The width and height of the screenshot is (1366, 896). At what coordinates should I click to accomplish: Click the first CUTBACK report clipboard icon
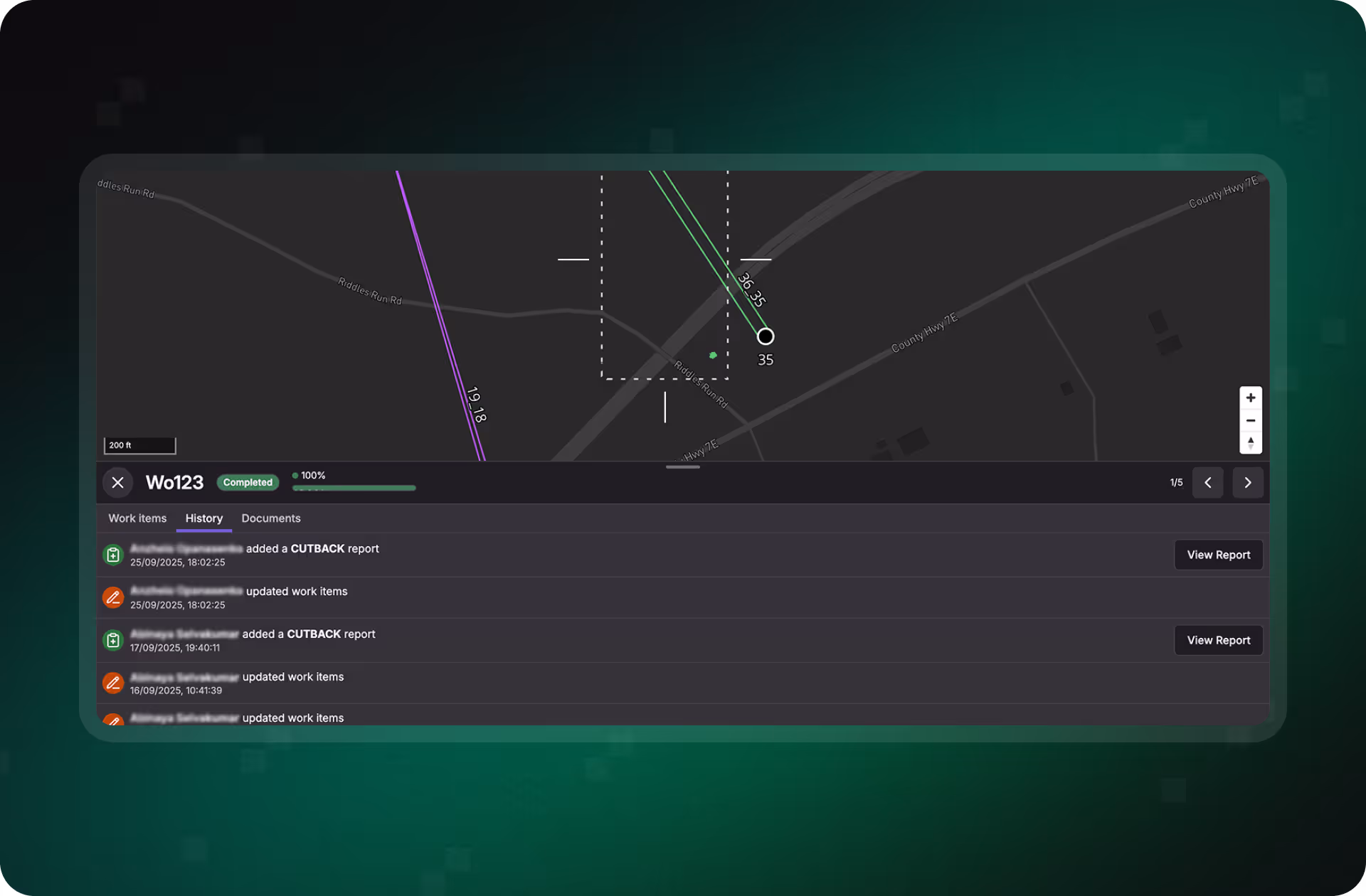pyautogui.click(x=113, y=555)
